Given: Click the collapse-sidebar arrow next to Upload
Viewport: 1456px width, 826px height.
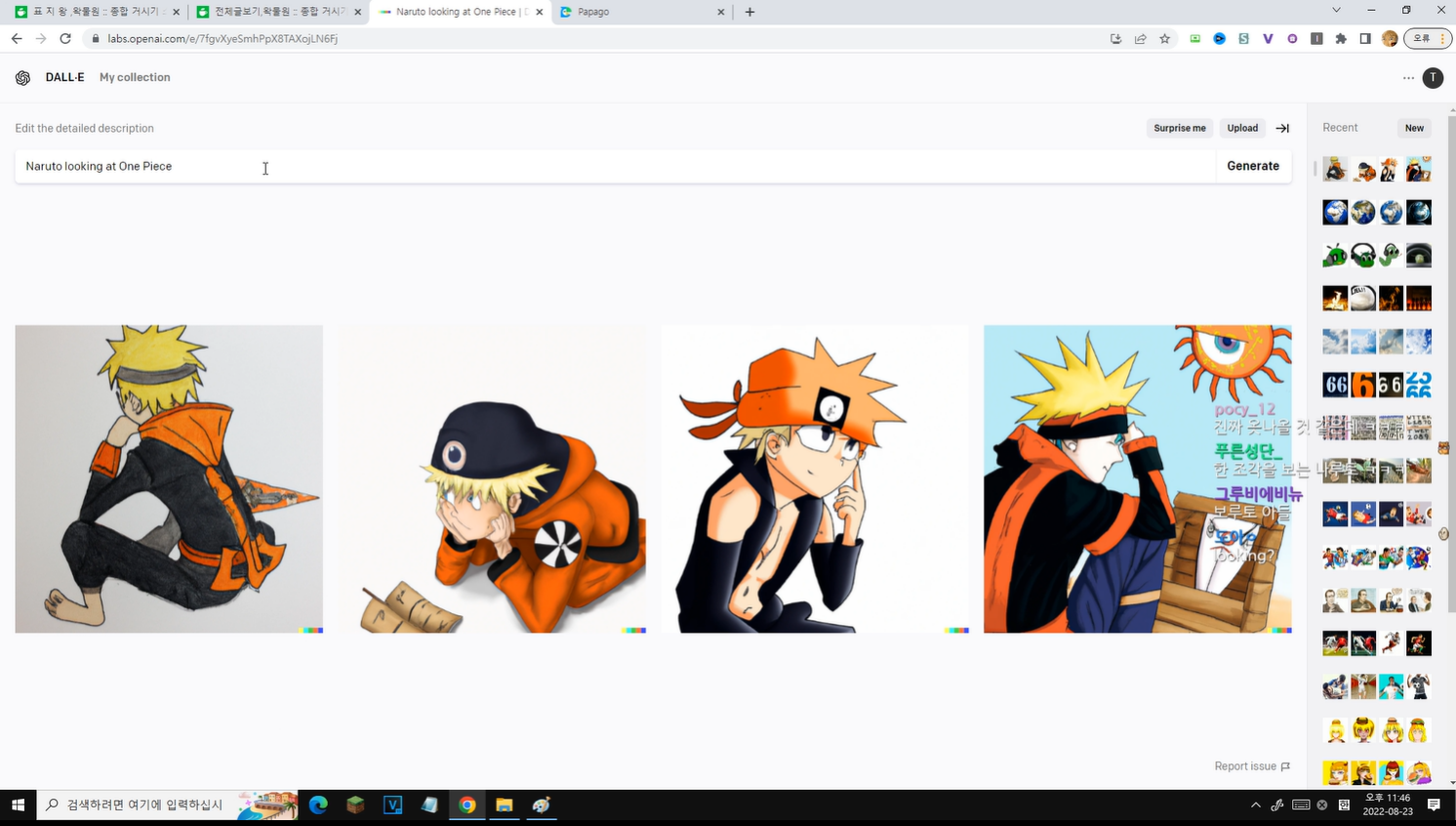Looking at the screenshot, I should click(1282, 128).
